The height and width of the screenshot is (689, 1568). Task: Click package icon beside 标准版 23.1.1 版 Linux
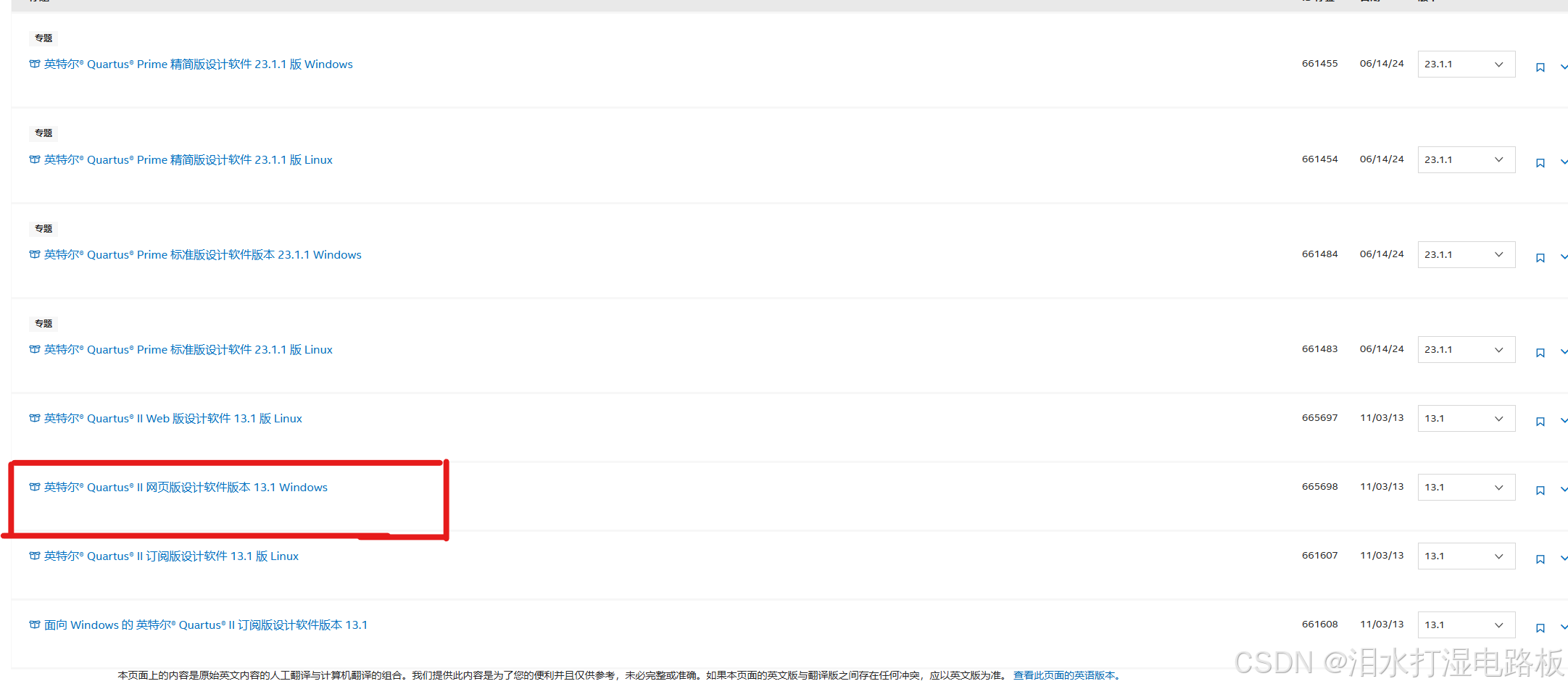tap(34, 349)
